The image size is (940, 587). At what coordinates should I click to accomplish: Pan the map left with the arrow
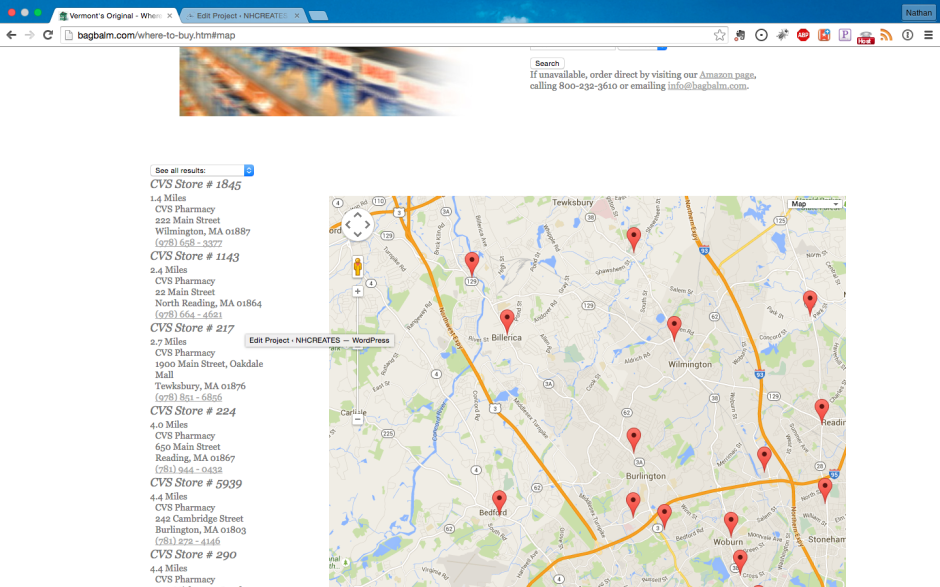click(x=348, y=225)
